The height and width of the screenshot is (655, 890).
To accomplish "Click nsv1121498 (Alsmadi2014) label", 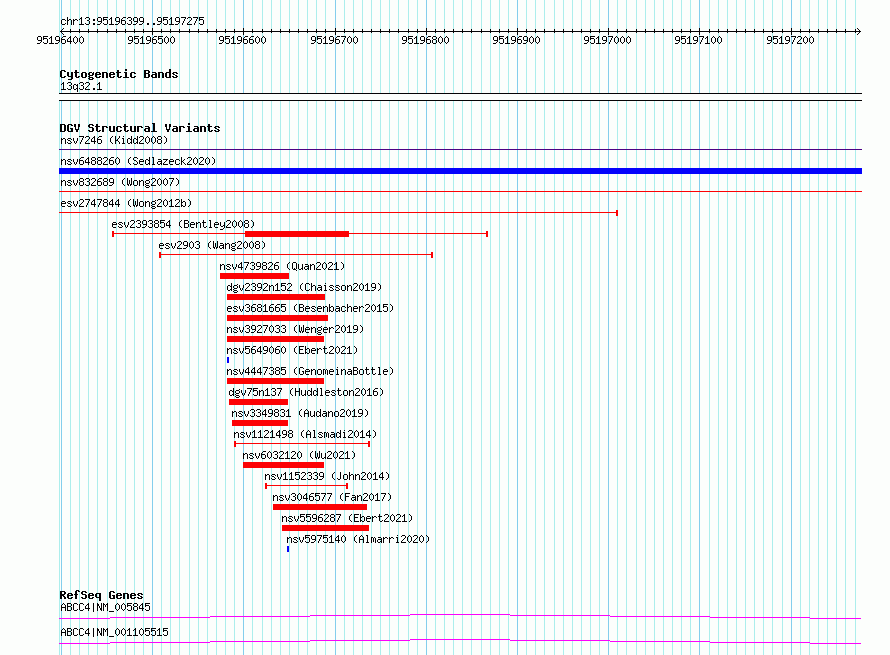I will 305,434.
